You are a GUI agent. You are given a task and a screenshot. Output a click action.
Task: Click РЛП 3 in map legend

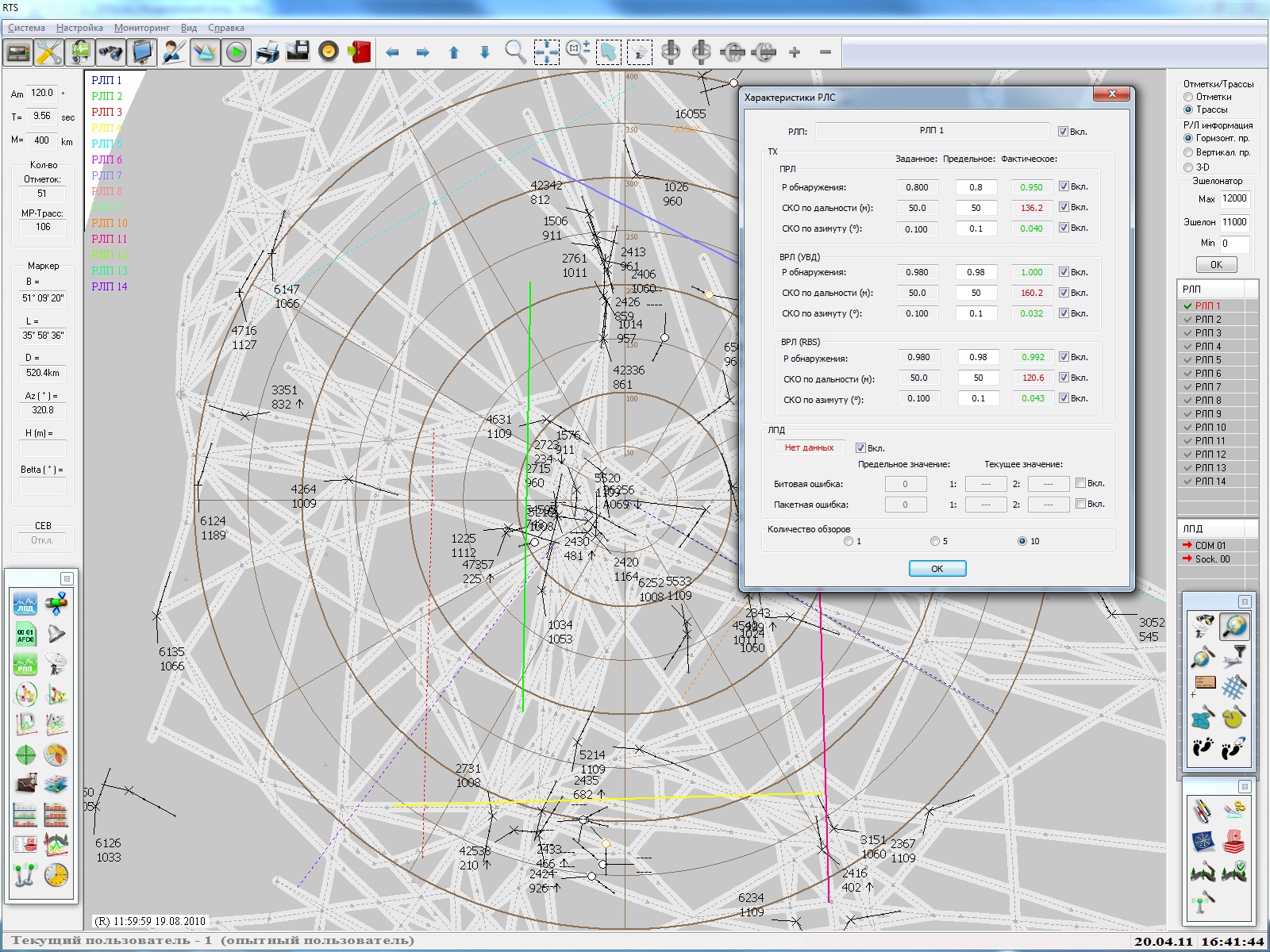(106, 112)
